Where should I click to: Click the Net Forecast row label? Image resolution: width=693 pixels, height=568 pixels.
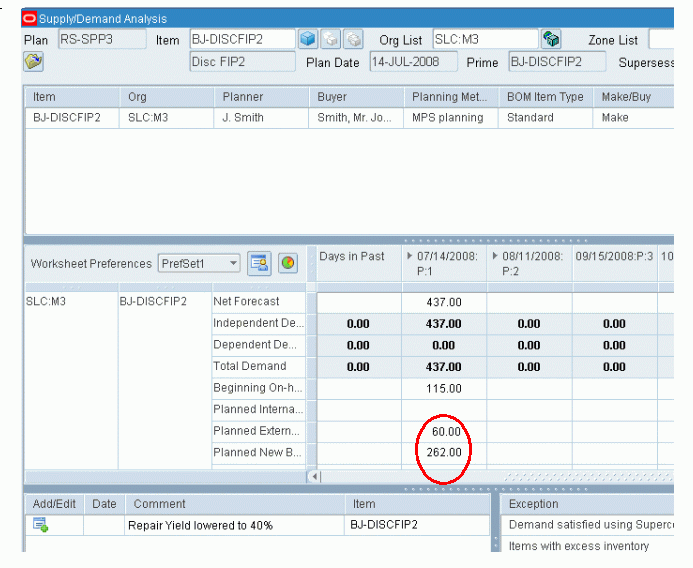pyautogui.click(x=259, y=301)
